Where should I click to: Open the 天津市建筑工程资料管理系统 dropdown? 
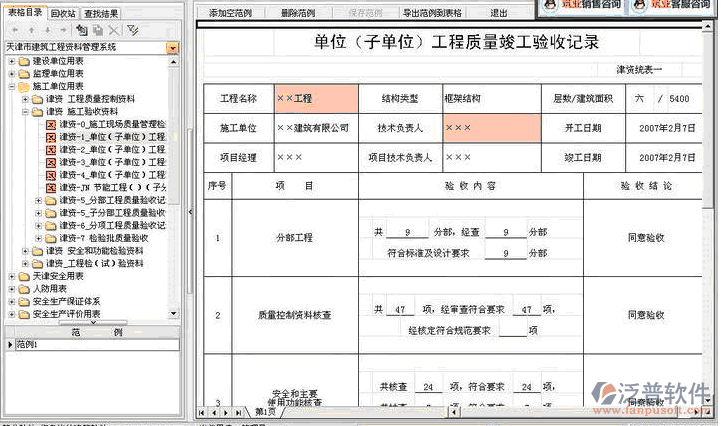[x=173, y=47]
